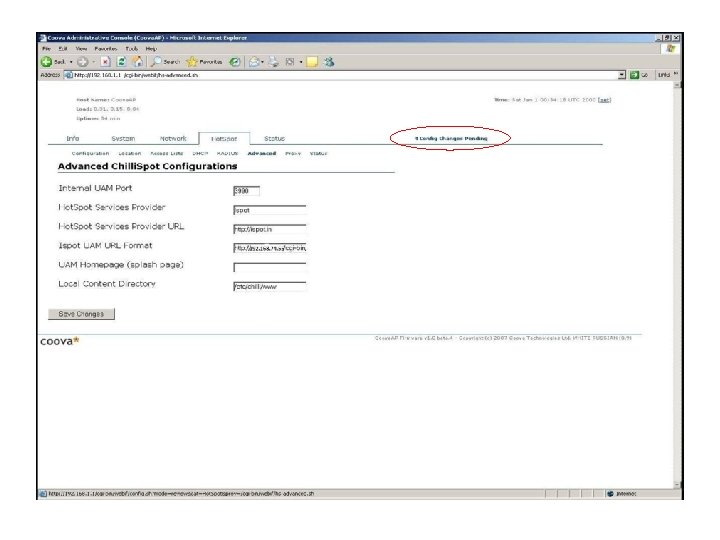The image size is (720, 540).
Task: Click the UAM Homepage splash page field
Action: tap(270, 267)
